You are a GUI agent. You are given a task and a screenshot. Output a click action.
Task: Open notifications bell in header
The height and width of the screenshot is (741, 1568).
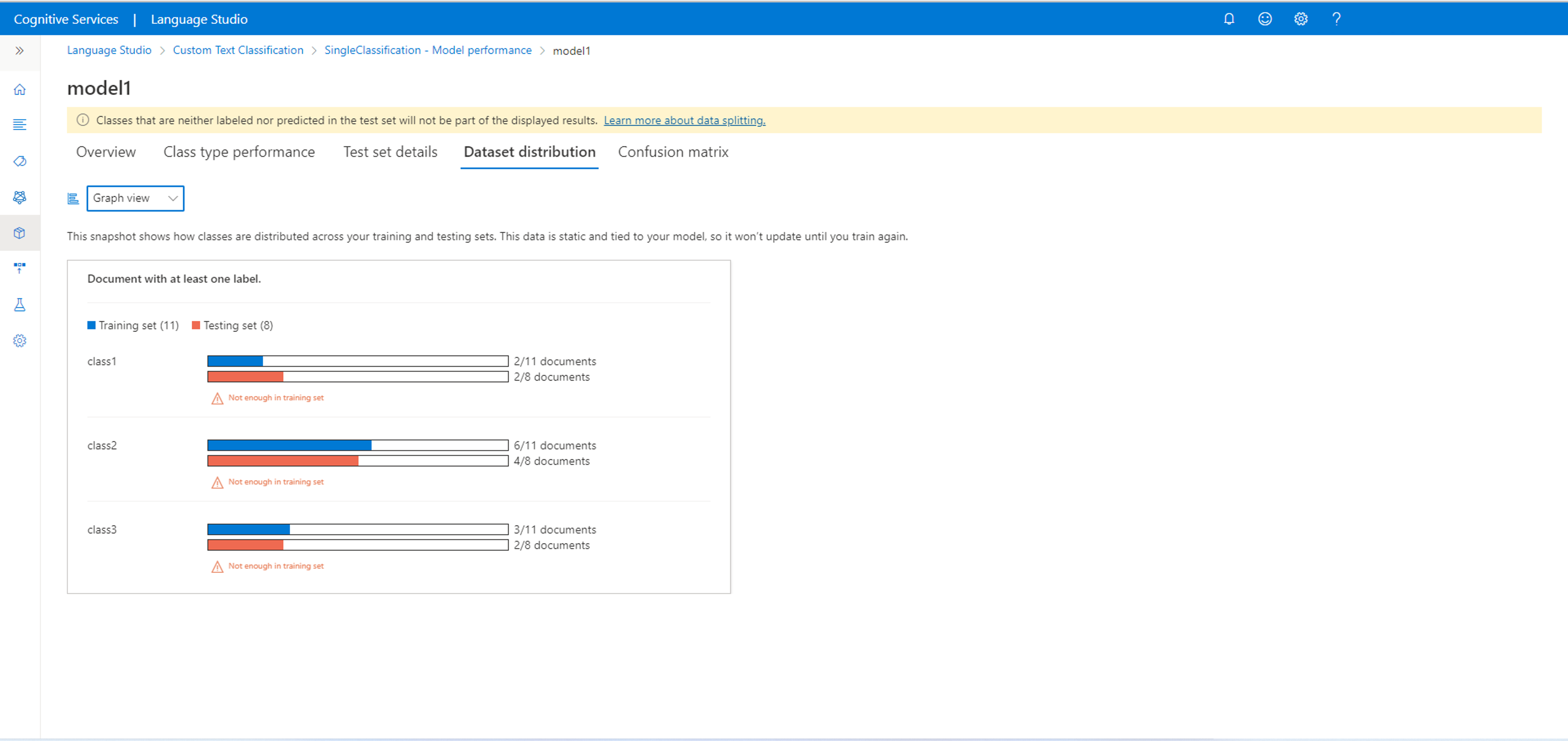coord(1229,19)
